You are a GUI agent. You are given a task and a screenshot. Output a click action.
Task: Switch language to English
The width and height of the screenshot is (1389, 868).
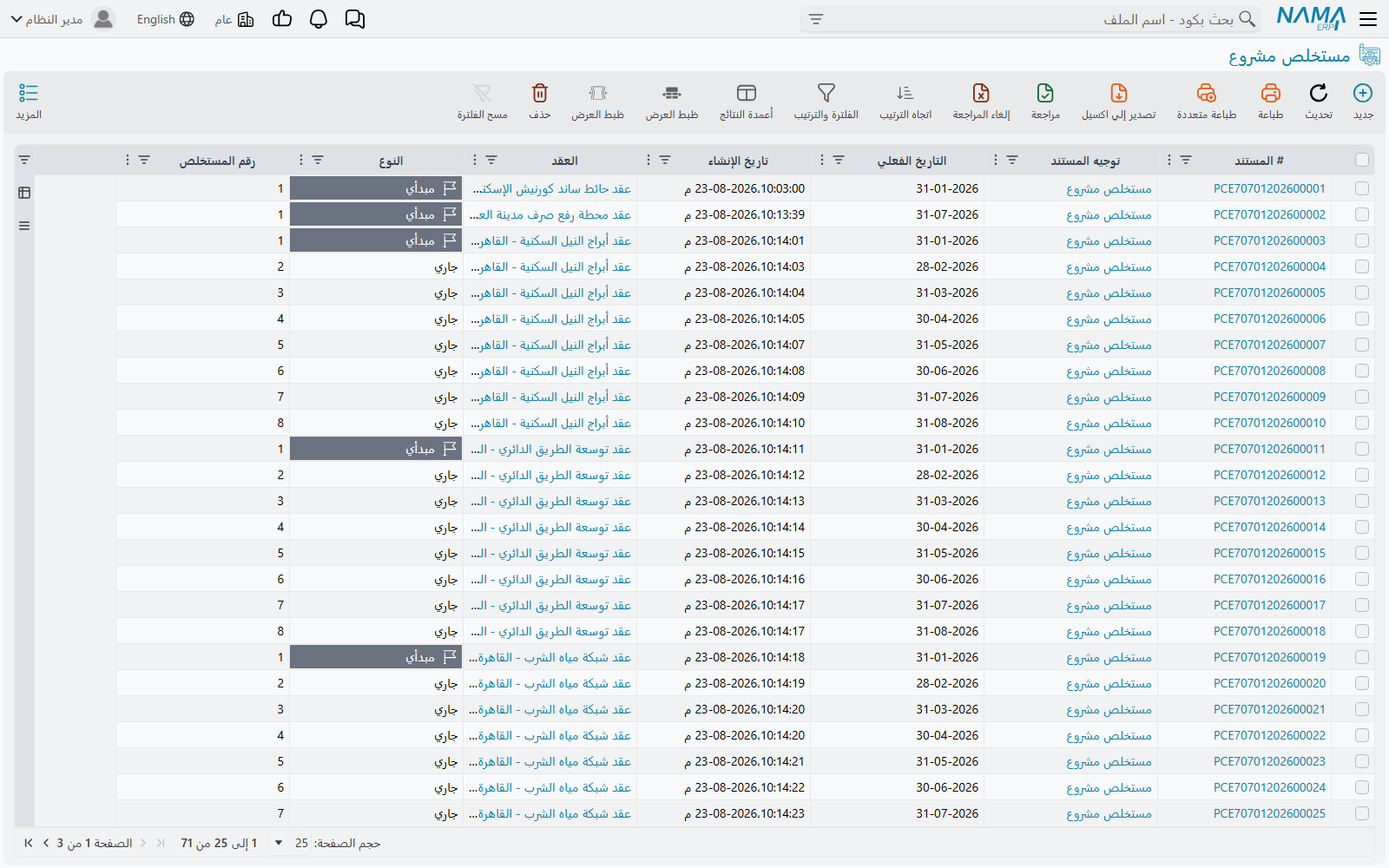pyautogui.click(x=165, y=19)
